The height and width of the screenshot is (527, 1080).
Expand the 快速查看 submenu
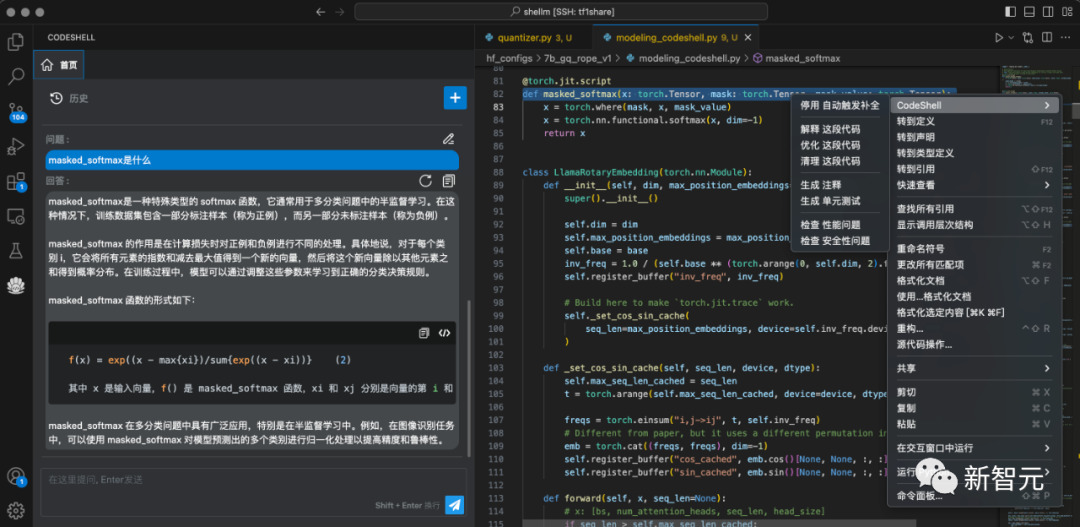(1047, 185)
